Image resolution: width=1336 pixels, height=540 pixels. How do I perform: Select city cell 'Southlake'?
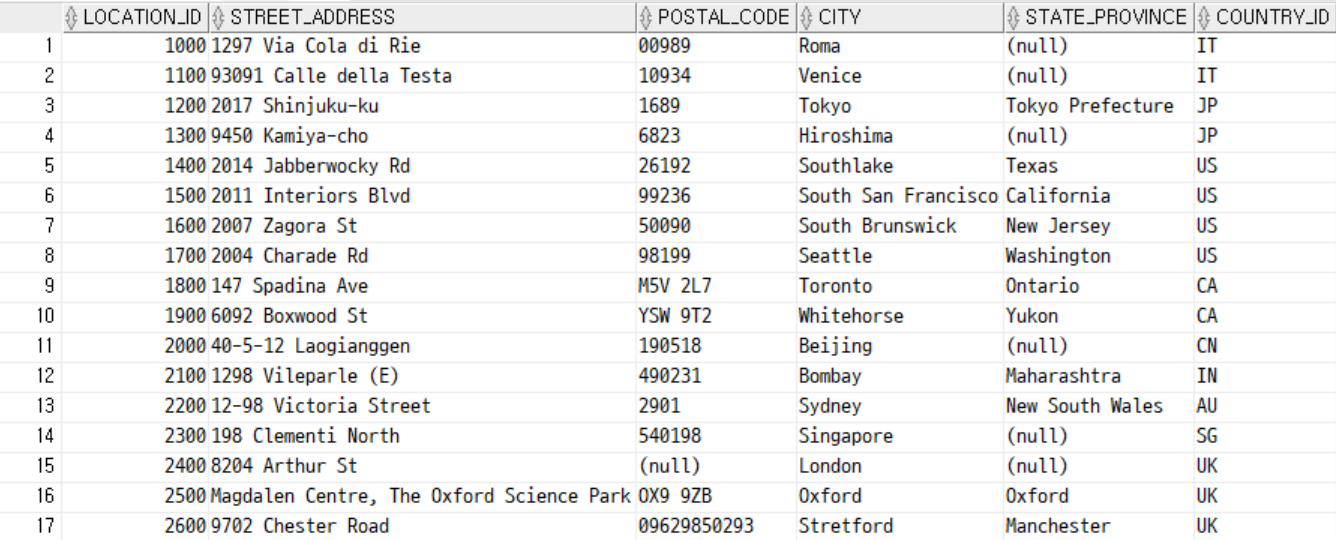tap(900, 166)
